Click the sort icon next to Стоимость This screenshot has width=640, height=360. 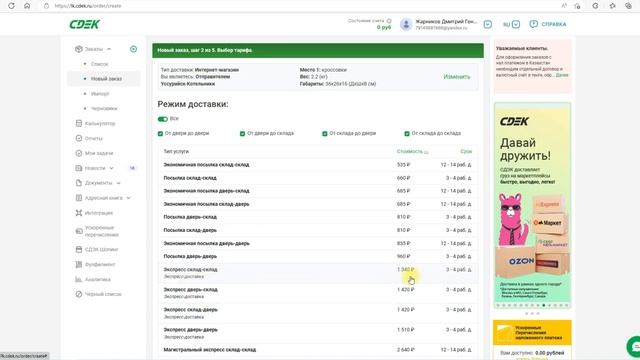[426, 152]
